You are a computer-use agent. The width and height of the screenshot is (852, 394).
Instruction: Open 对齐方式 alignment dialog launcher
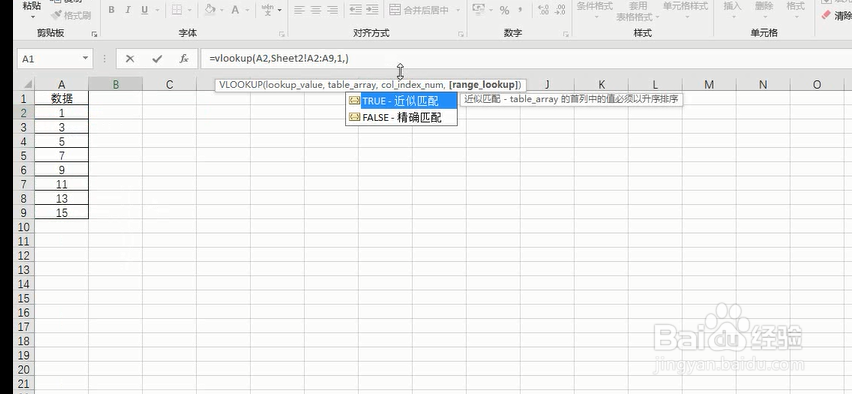(461, 34)
